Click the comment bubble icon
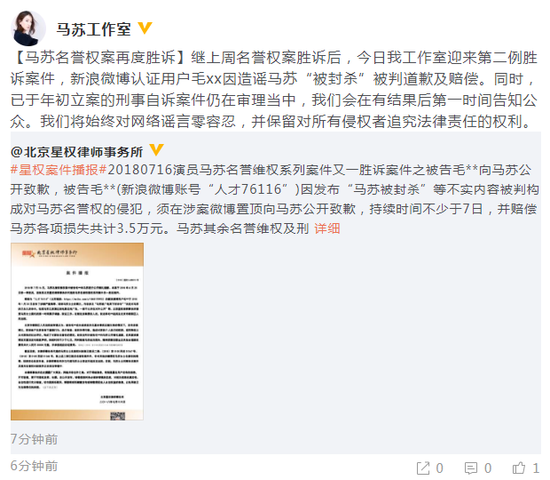The width and height of the screenshot is (550, 480). click(x=471, y=468)
